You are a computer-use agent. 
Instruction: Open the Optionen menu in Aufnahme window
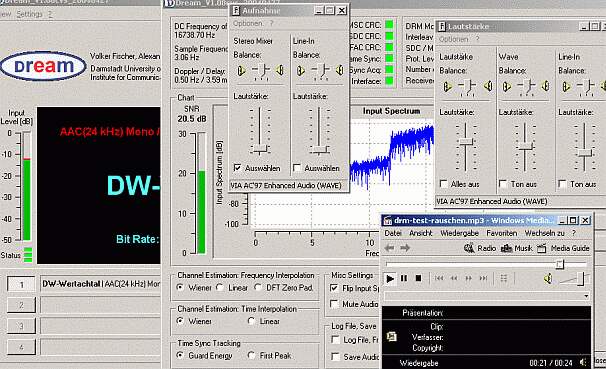[x=247, y=24]
